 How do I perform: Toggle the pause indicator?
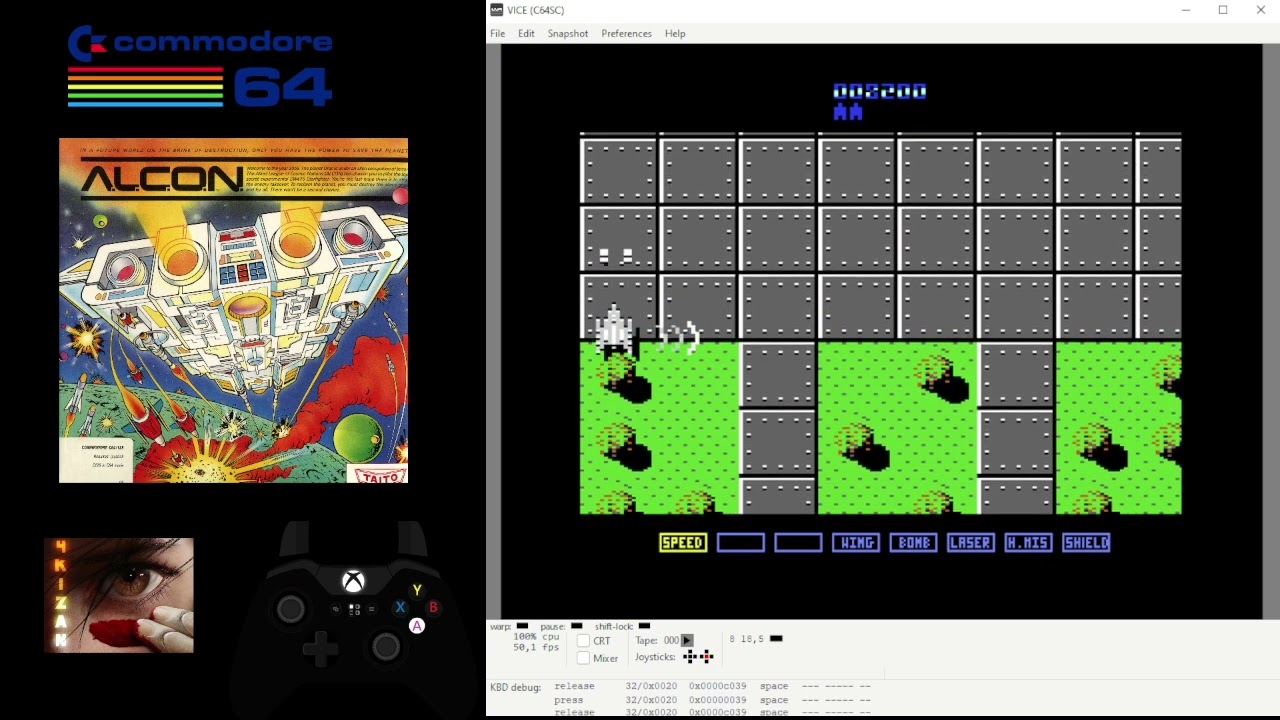point(576,626)
